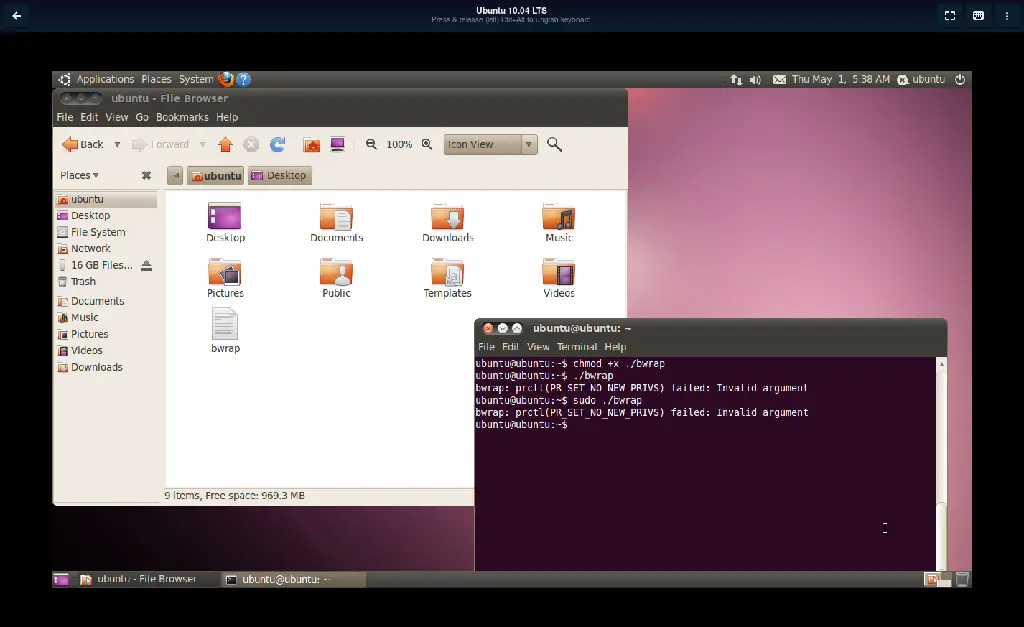Open the Icon View dropdown
This screenshot has height=627, width=1024.
pyautogui.click(x=490, y=144)
